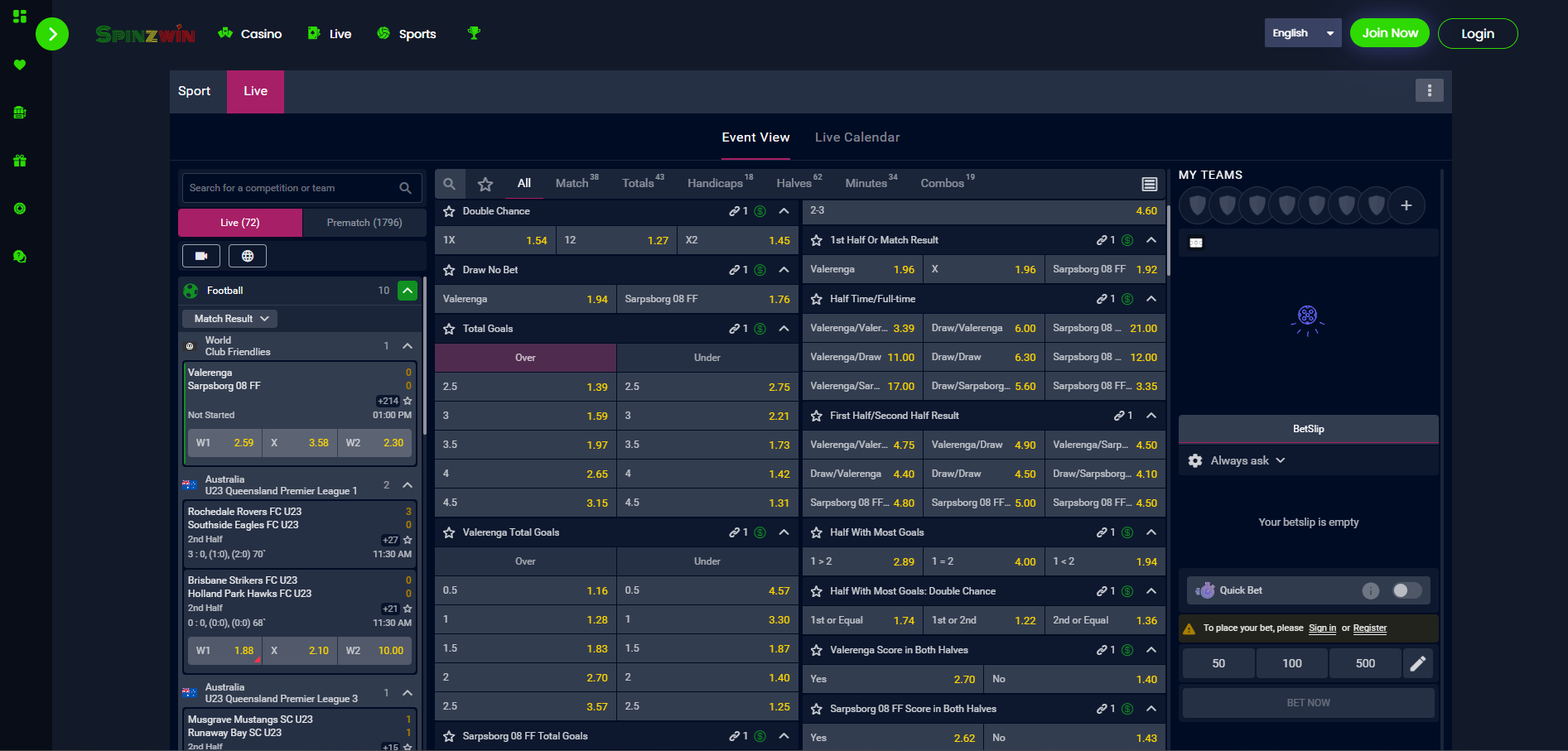The width and height of the screenshot is (1568, 751).
Task: Select Valerenga W1 odds 2.59
Action: tap(225, 443)
